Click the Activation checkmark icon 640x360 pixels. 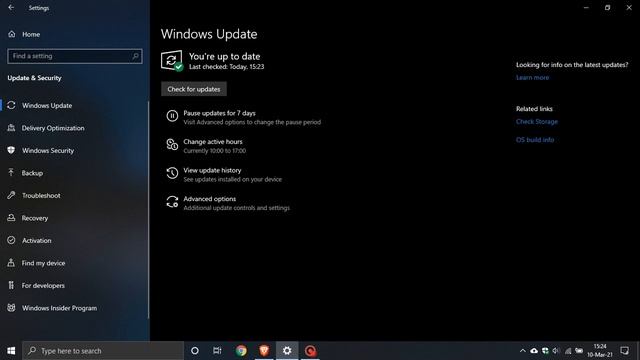click(x=11, y=240)
